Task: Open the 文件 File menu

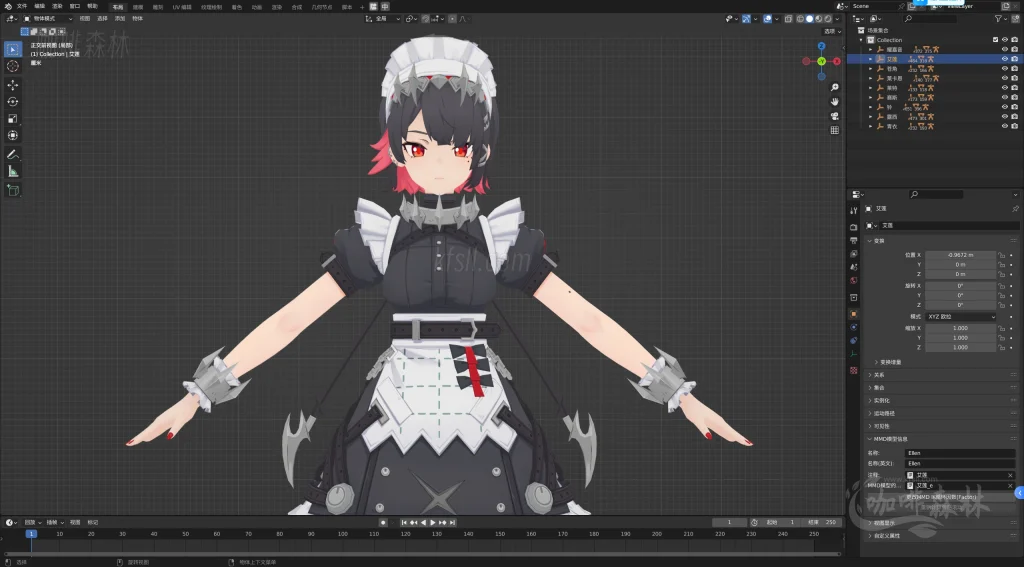Action: [x=22, y=6]
